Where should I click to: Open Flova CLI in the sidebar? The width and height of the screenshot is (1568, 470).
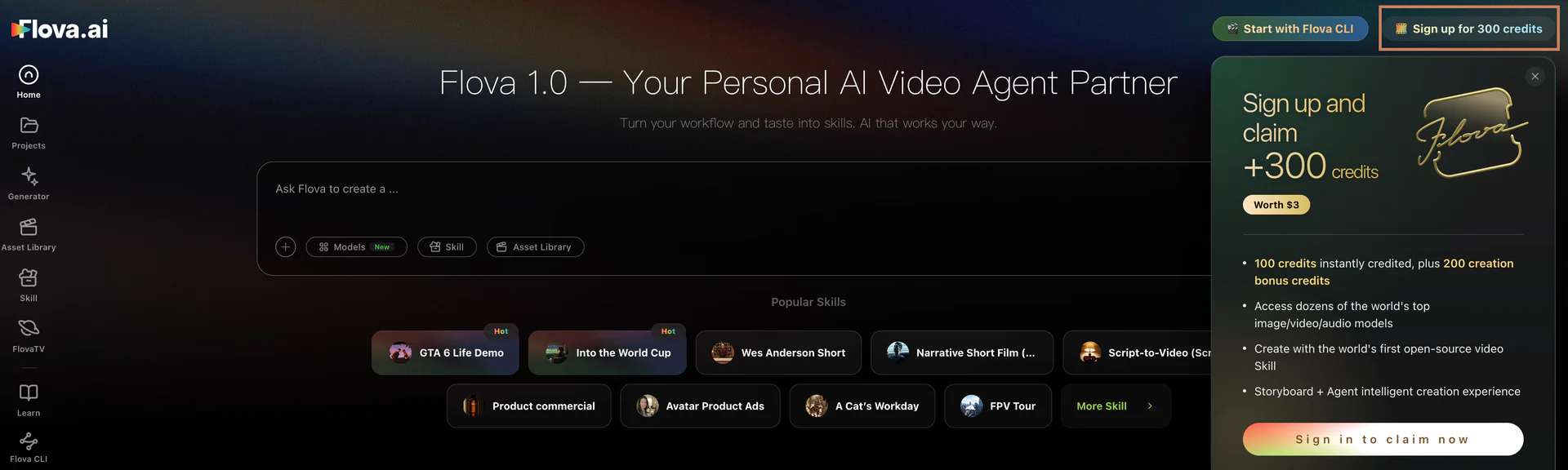click(29, 447)
